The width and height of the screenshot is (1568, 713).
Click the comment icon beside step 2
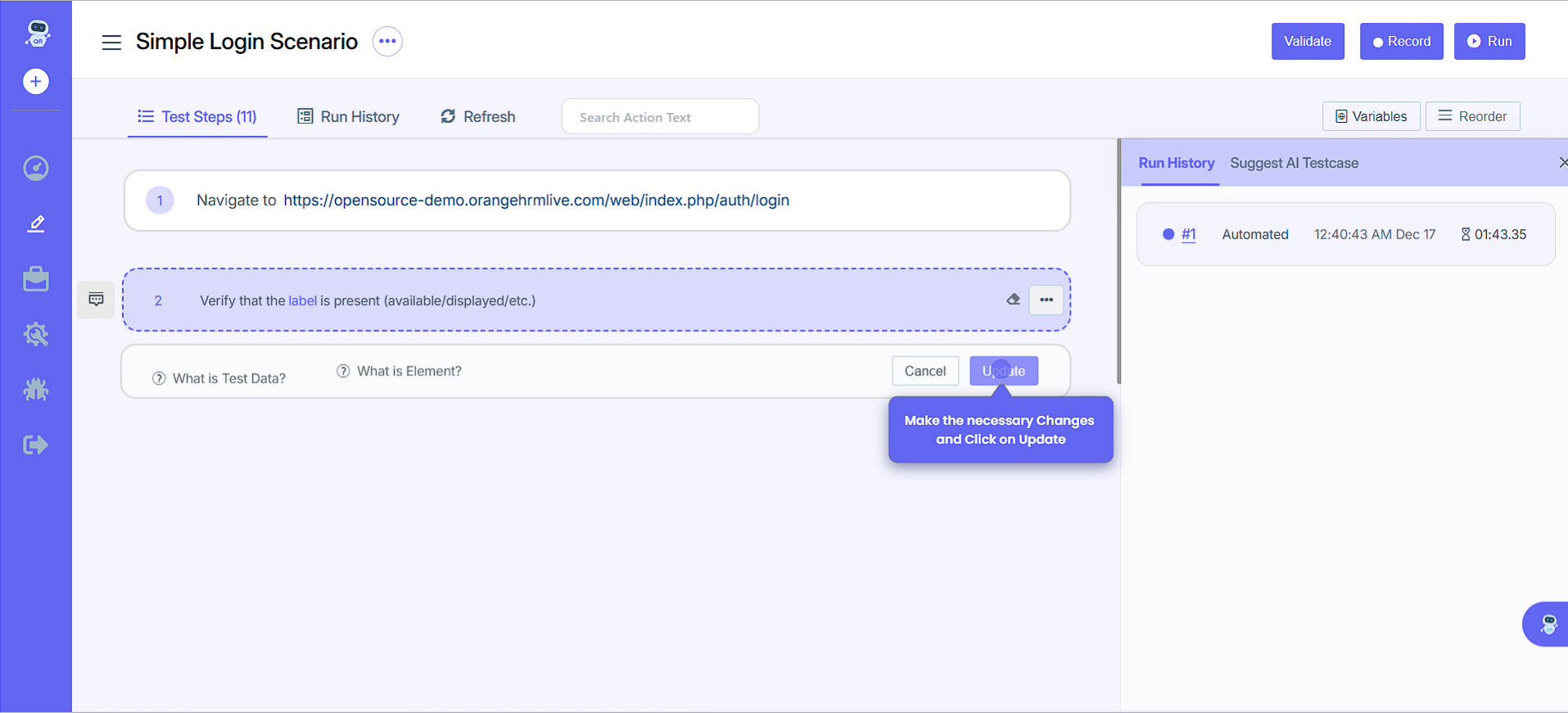point(96,300)
